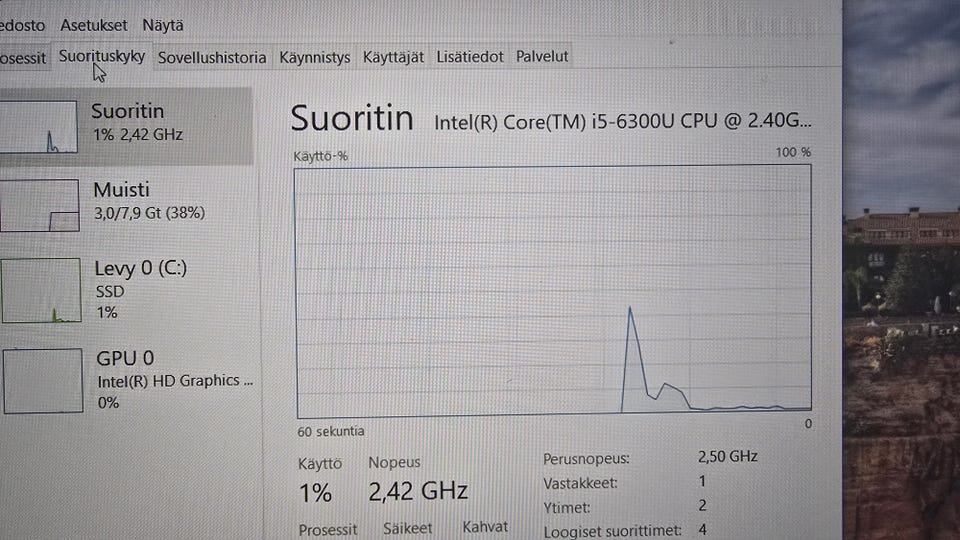Click the Vastakkeet label

click(580, 483)
